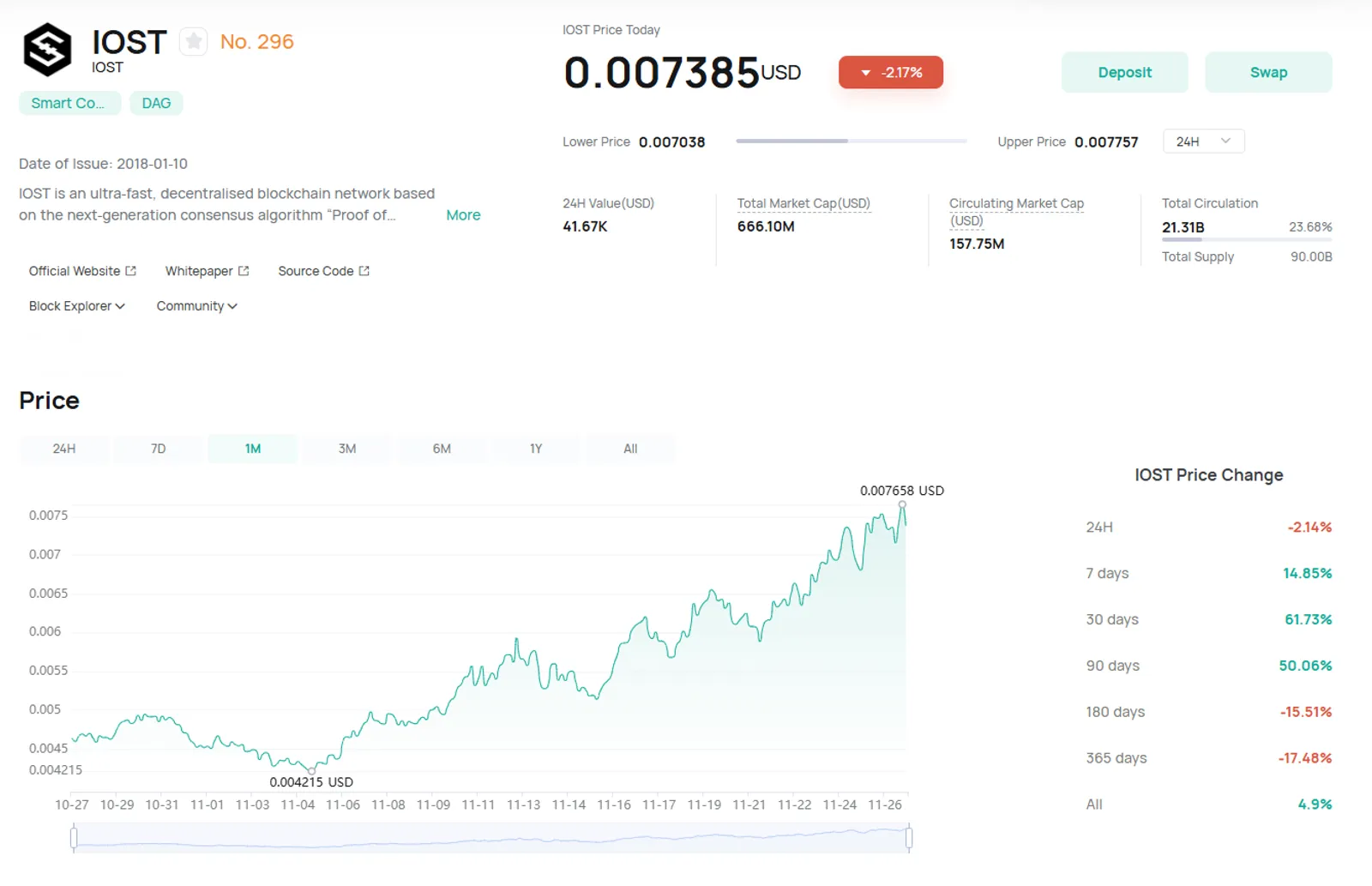Image resolution: width=1372 pixels, height=886 pixels.
Task: Click the chart peak marker at 0.007658 USD
Action: [x=902, y=504]
